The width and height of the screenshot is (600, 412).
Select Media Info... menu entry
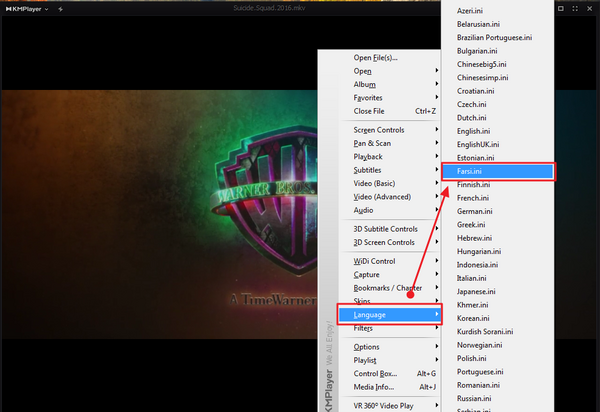pos(390,387)
